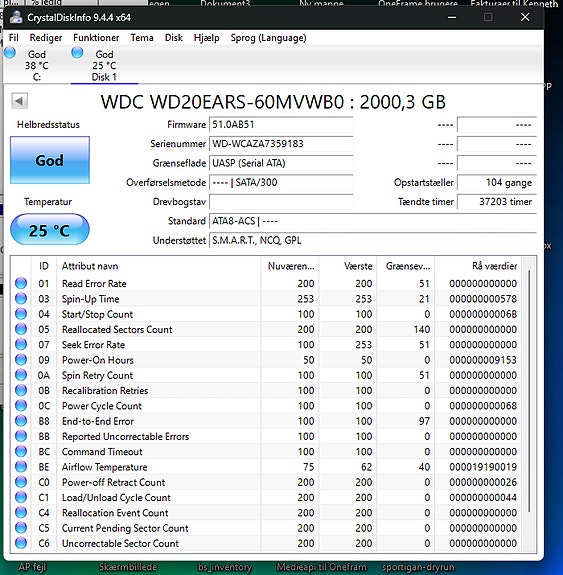Viewport: 563px width, 575px height.
Task: Click the blue God health status button
Action: pos(50,160)
